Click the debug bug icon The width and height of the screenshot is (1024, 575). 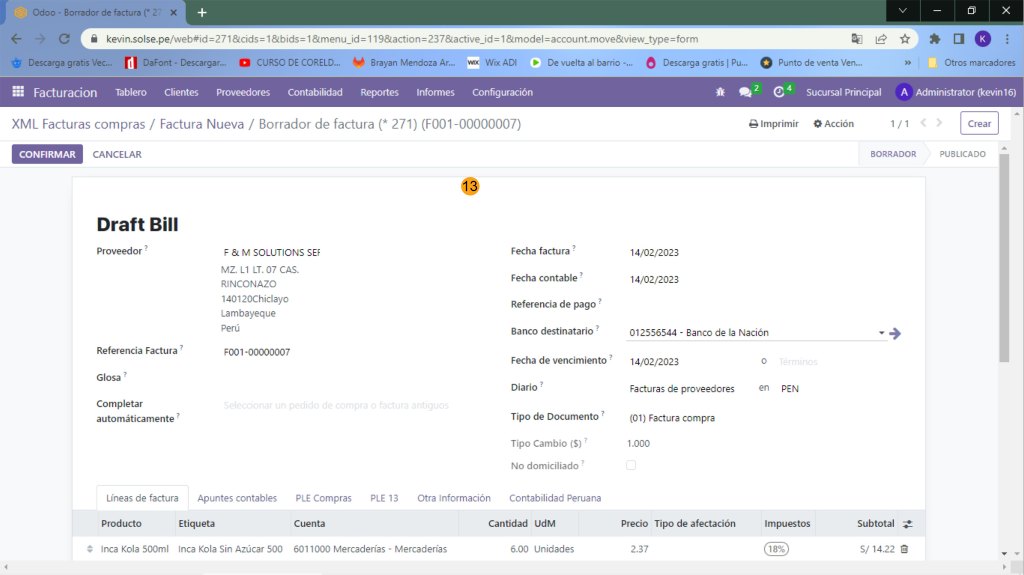point(719,92)
